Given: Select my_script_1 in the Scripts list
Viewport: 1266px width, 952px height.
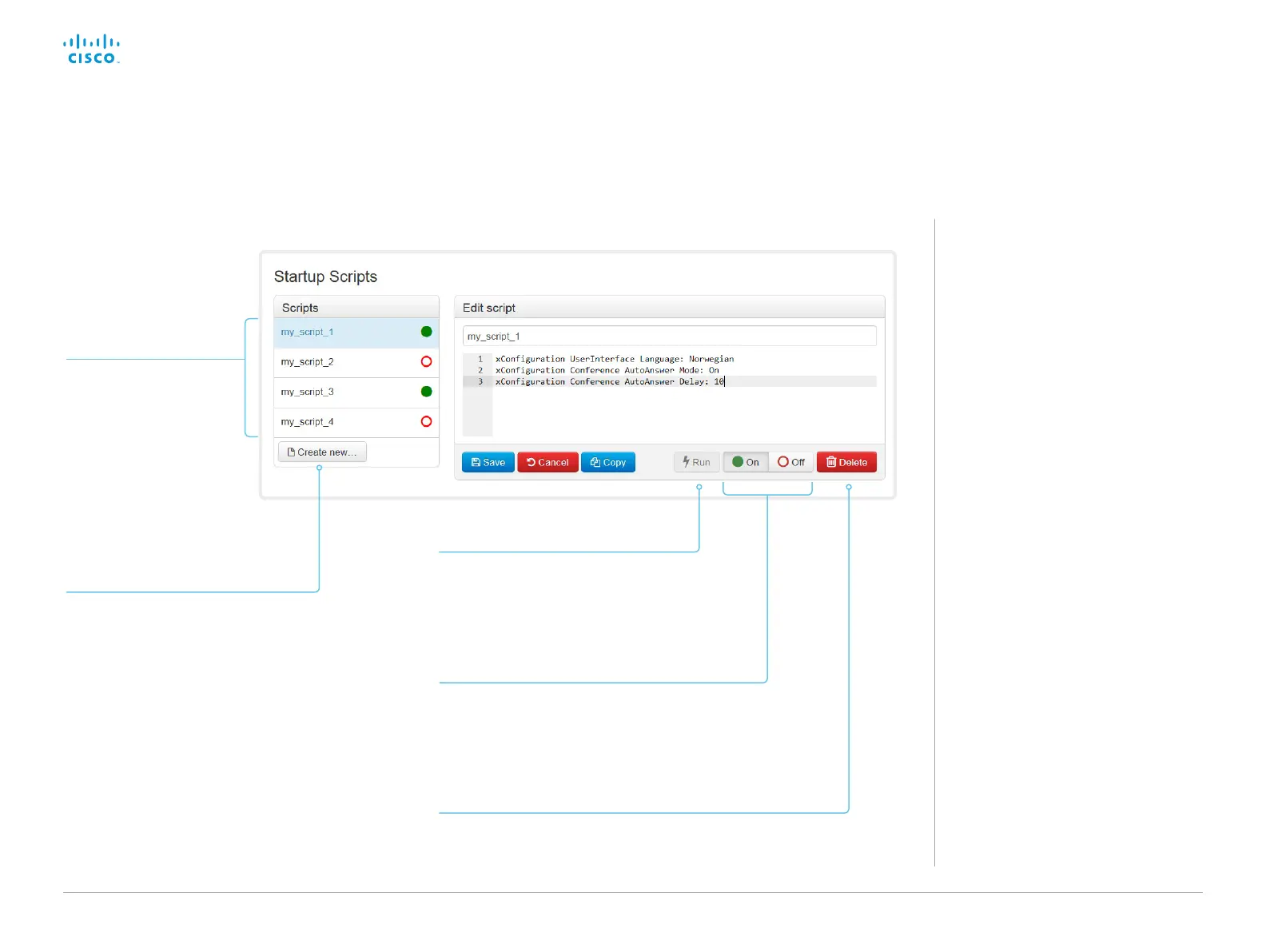Looking at the screenshot, I should click(356, 333).
